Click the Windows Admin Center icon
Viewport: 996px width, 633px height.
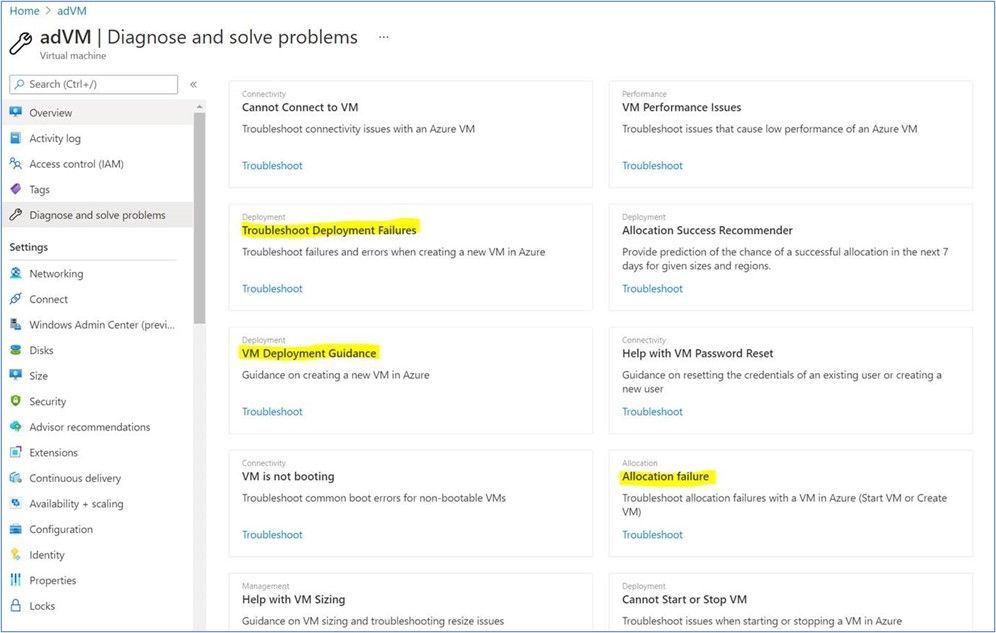[x=16, y=324]
